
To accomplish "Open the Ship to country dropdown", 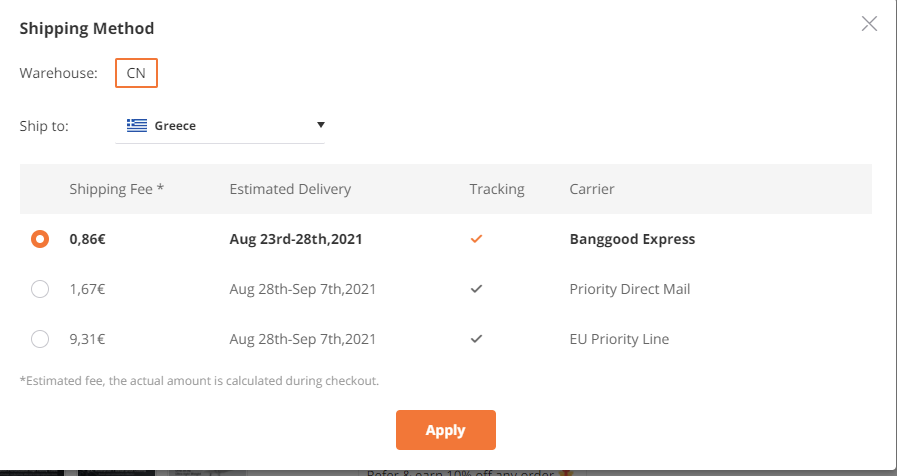I will (x=220, y=125).
